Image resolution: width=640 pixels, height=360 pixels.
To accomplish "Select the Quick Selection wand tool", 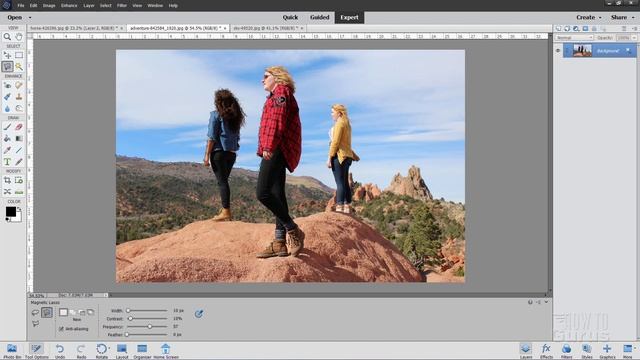I will [19, 66].
